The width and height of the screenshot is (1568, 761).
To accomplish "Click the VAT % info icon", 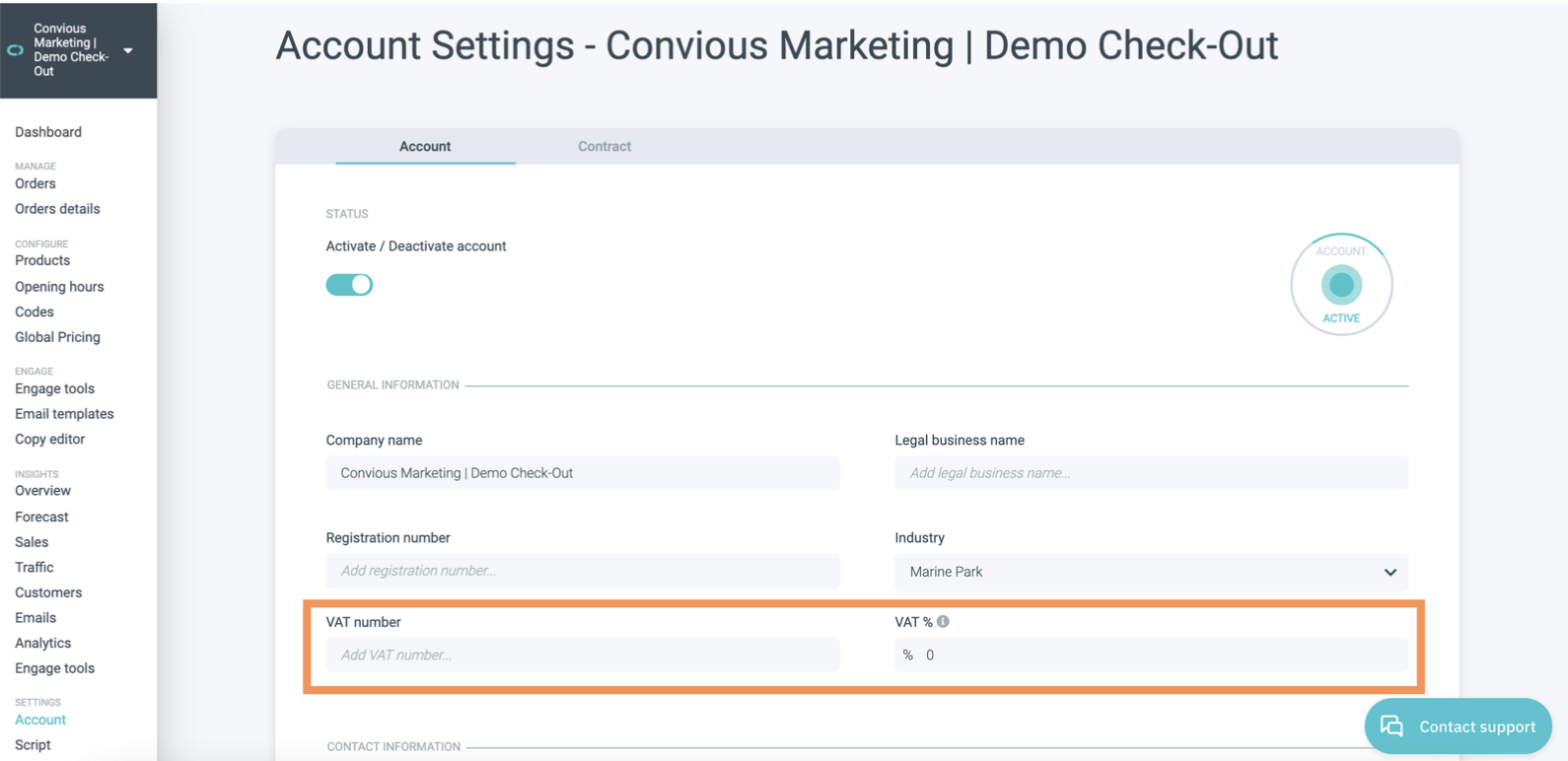I will [x=944, y=622].
